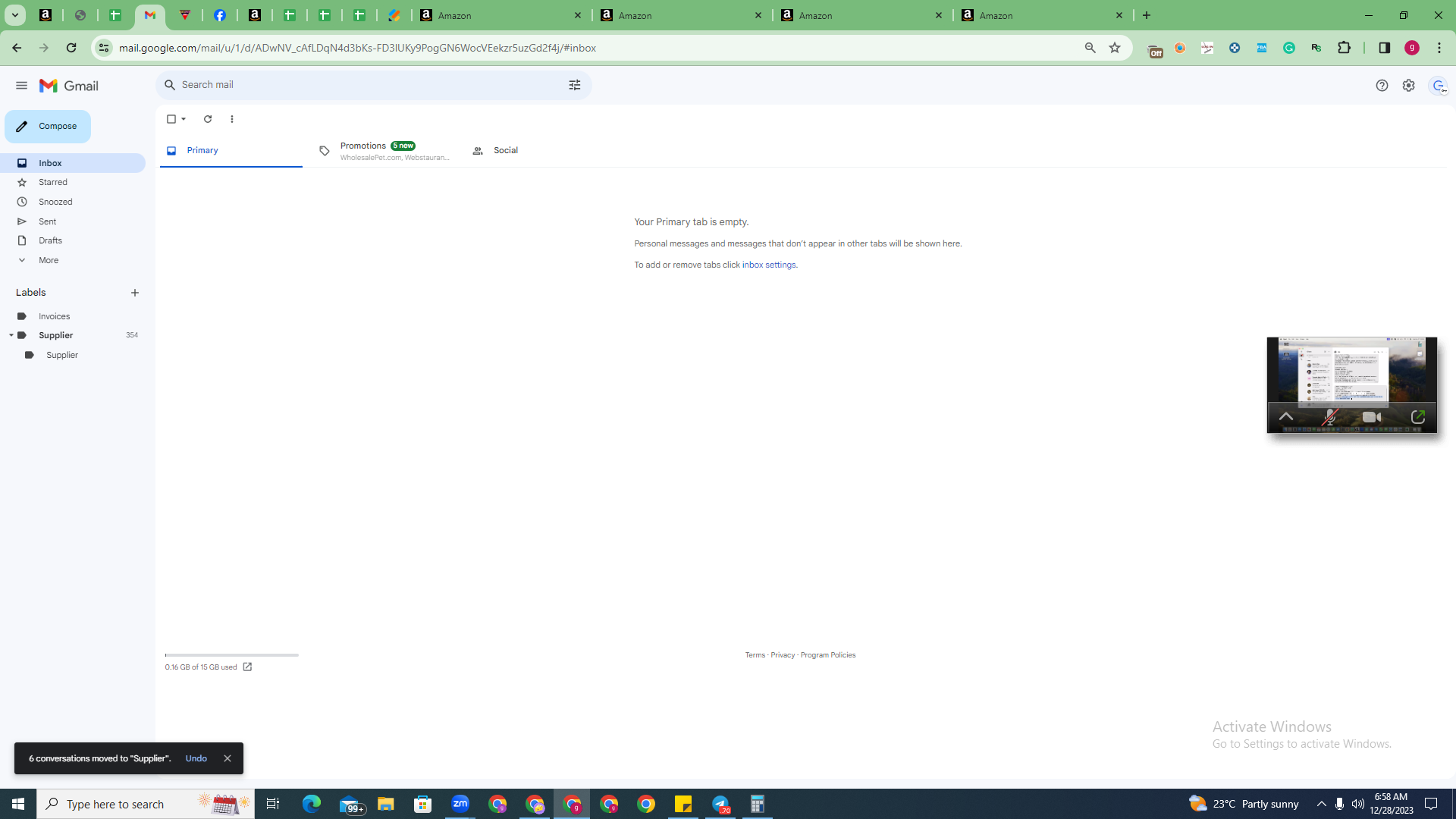This screenshot has height=819, width=1456.
Task: Click the Gmail logo
Action: point(69,86)
